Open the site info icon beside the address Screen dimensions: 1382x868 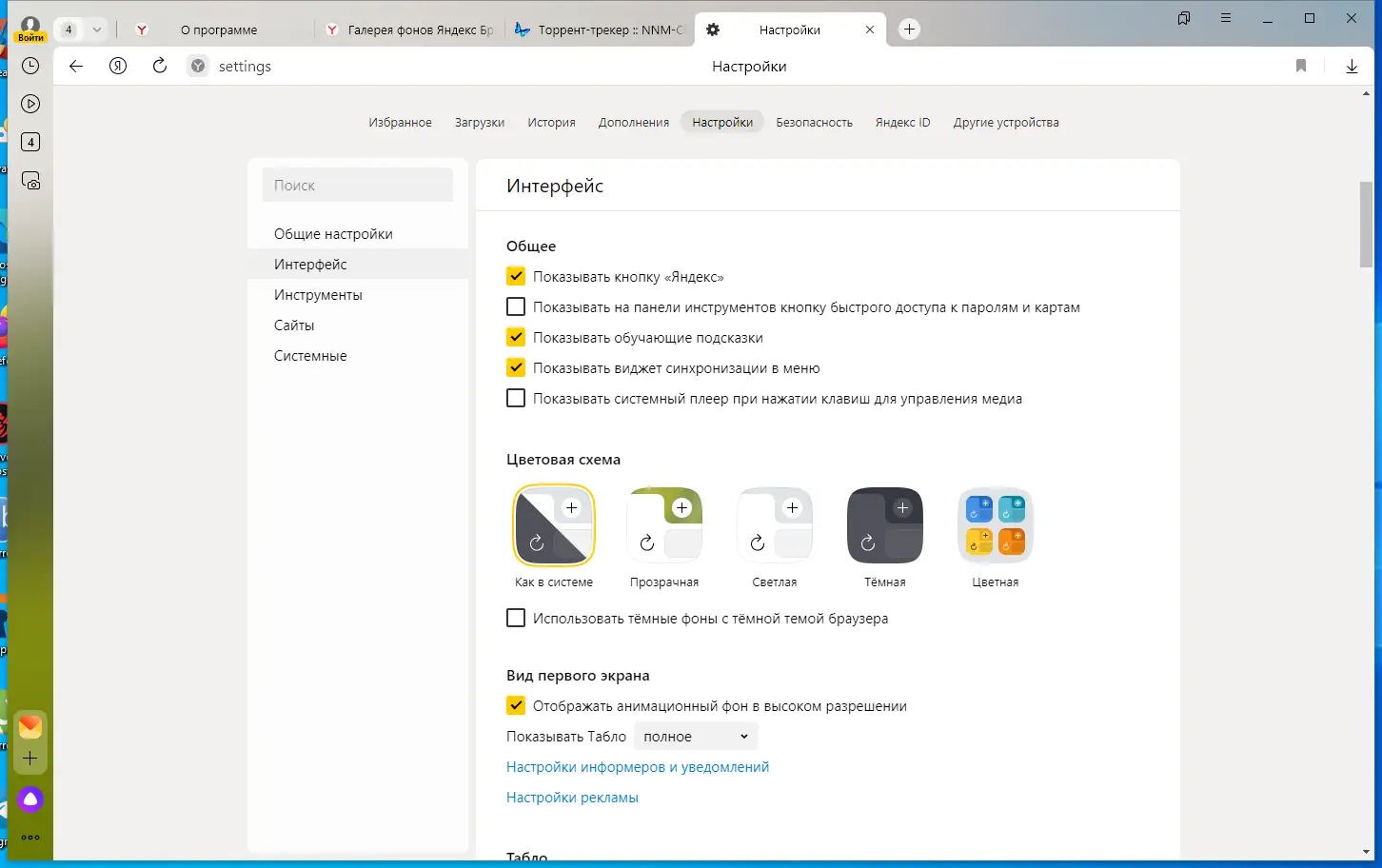pyautogui.click(x=198, y=66)
